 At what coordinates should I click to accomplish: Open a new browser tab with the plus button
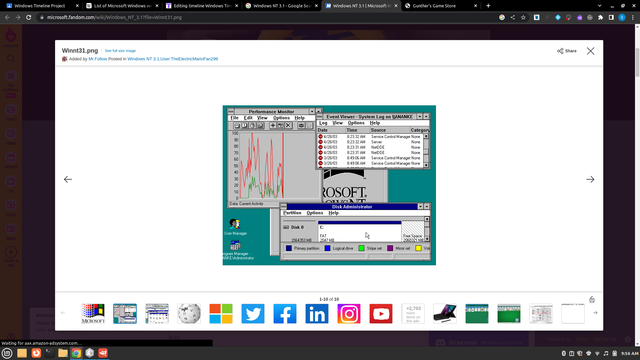coord(488,6)
